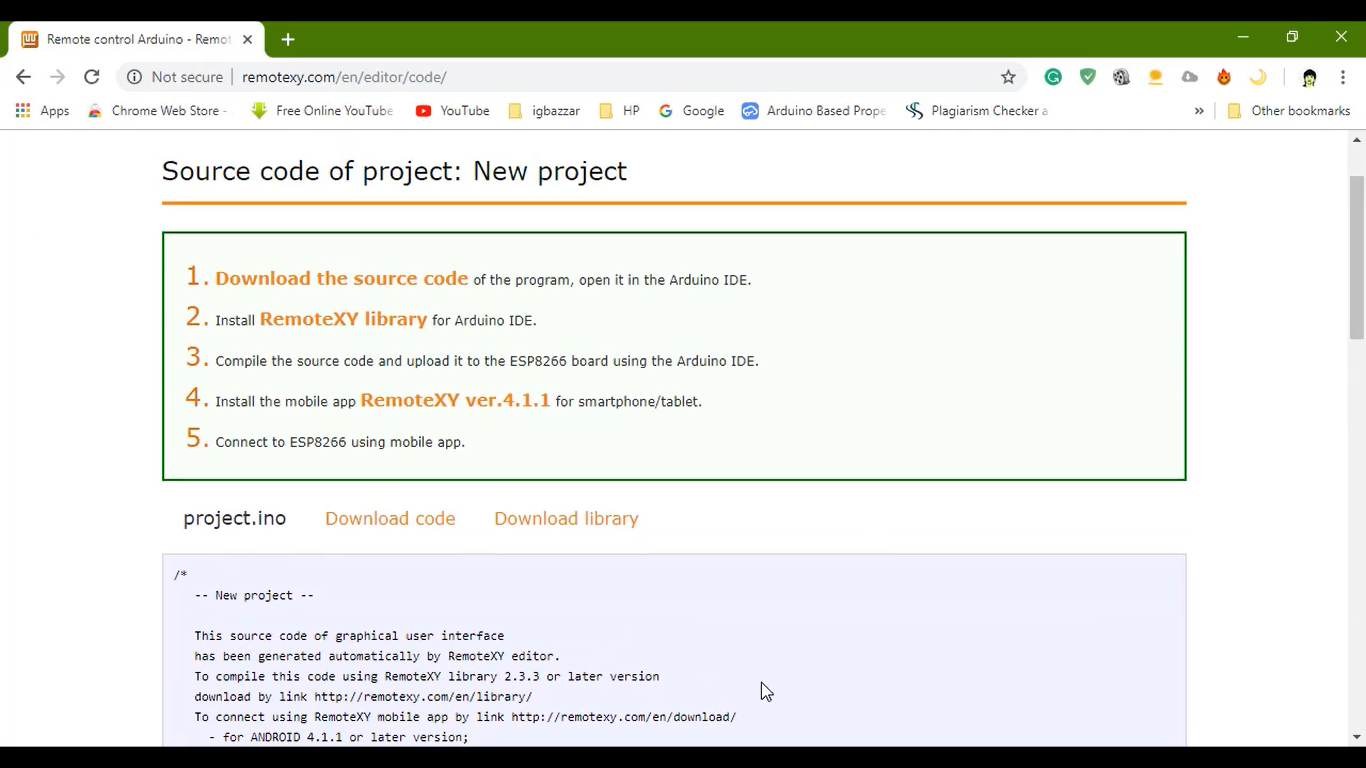Open the Google Apps grid launcher
1366x768 pixels.
[x=22, y=110]
